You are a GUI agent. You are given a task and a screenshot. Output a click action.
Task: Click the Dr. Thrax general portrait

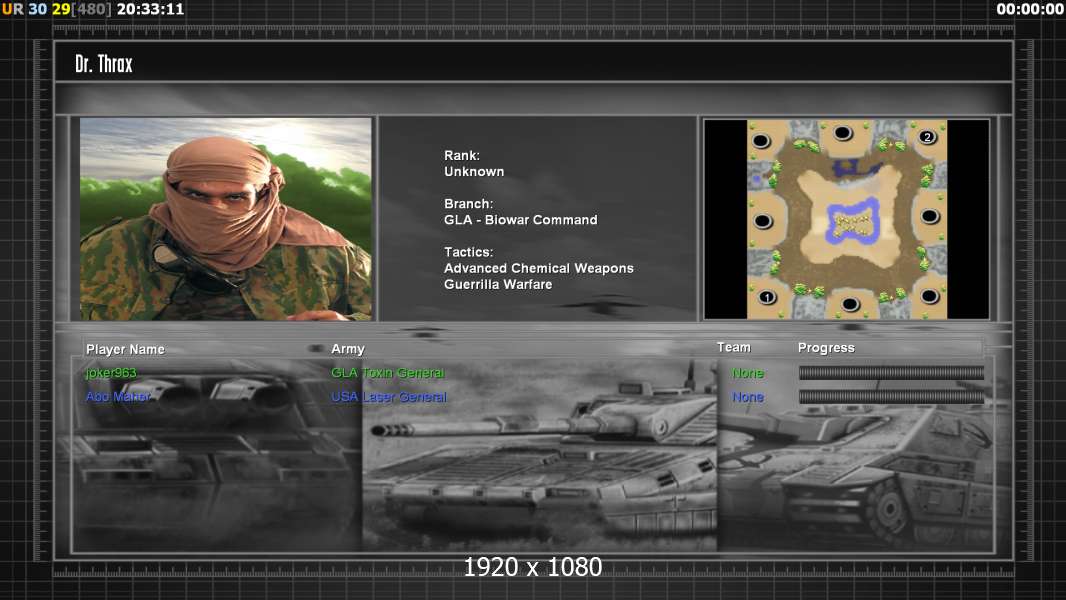226,219
